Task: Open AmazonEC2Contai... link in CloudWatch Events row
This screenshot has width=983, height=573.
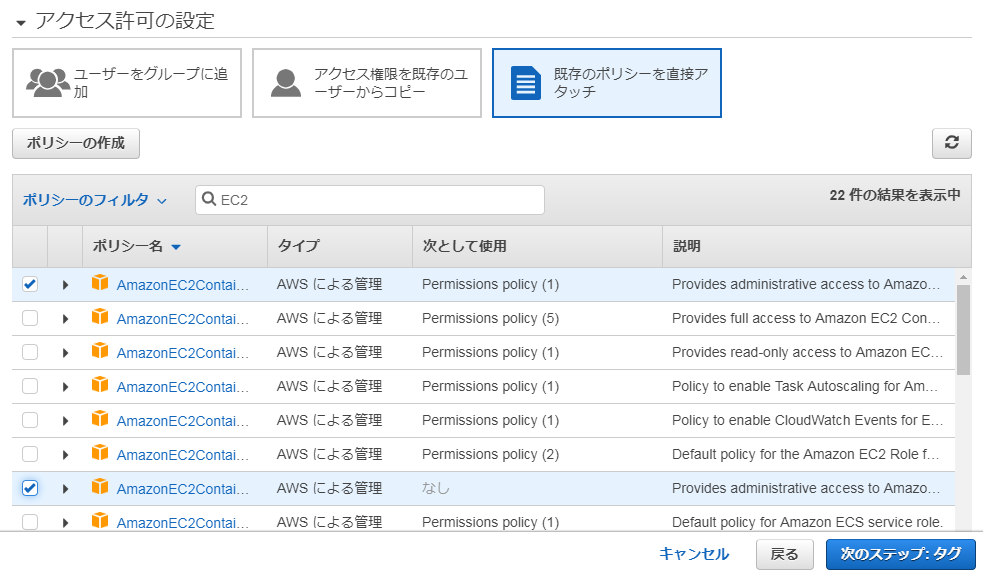Action: [x=182, y=421]
